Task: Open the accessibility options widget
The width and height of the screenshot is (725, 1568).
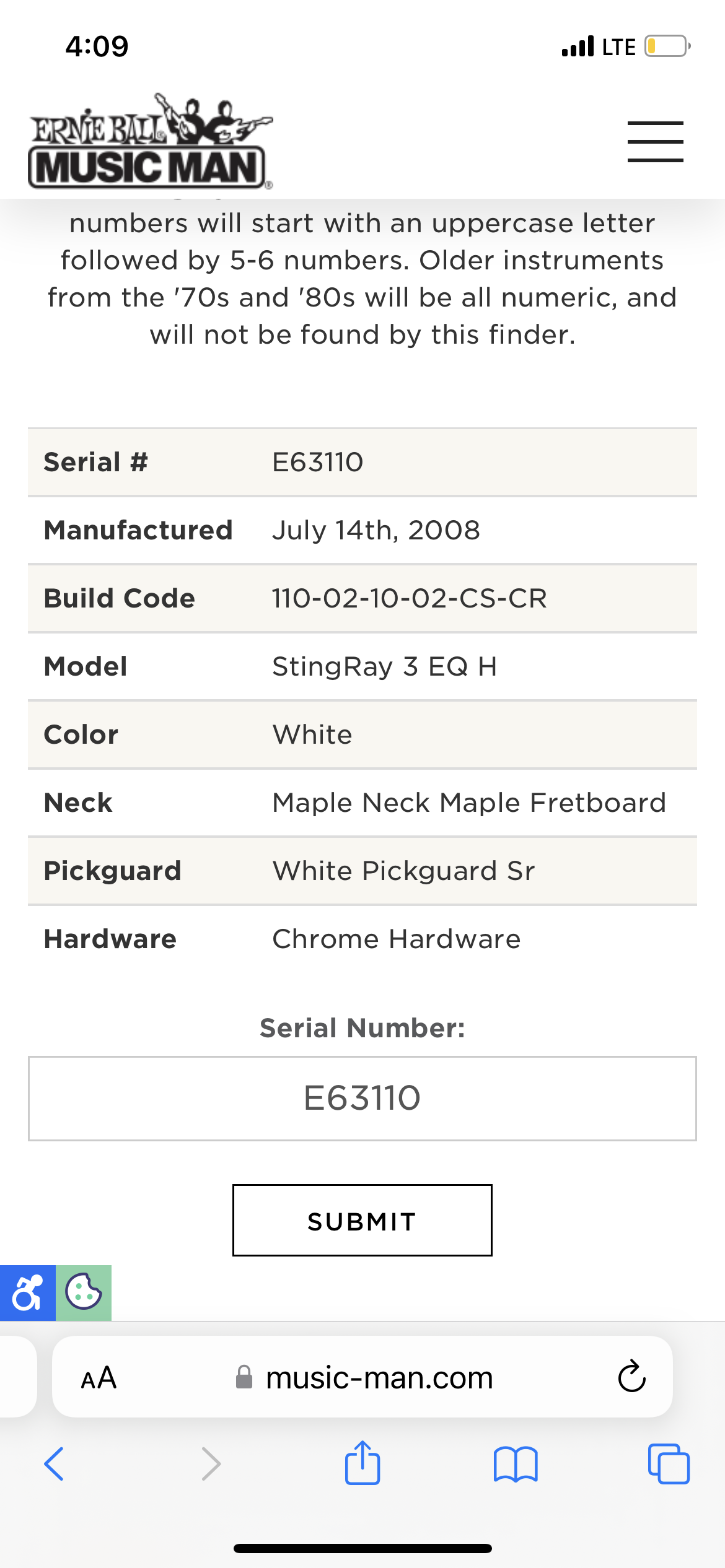Action: click(28, 1293)
